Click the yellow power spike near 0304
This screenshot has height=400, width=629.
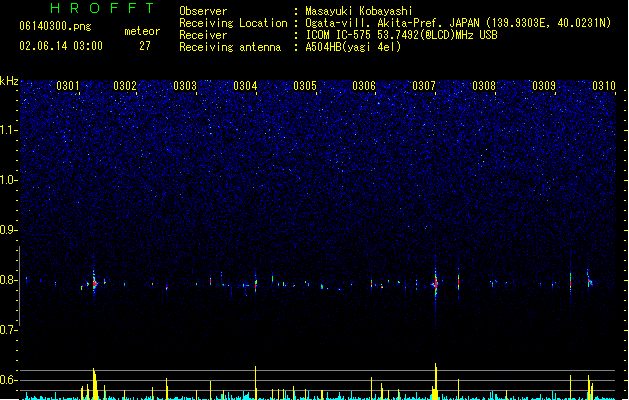pyautogui.click(x=256, y=382)
